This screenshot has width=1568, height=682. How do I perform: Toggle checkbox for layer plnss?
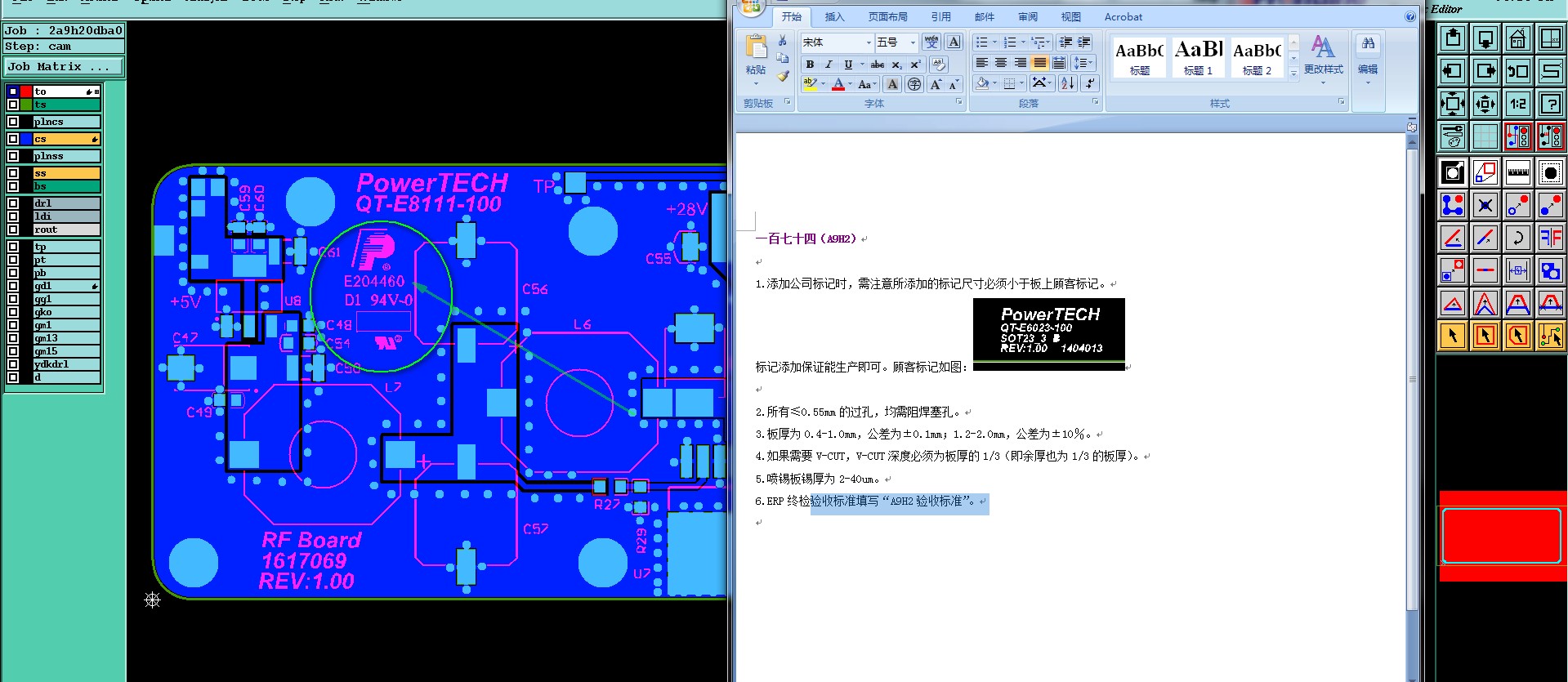(13, 156)
